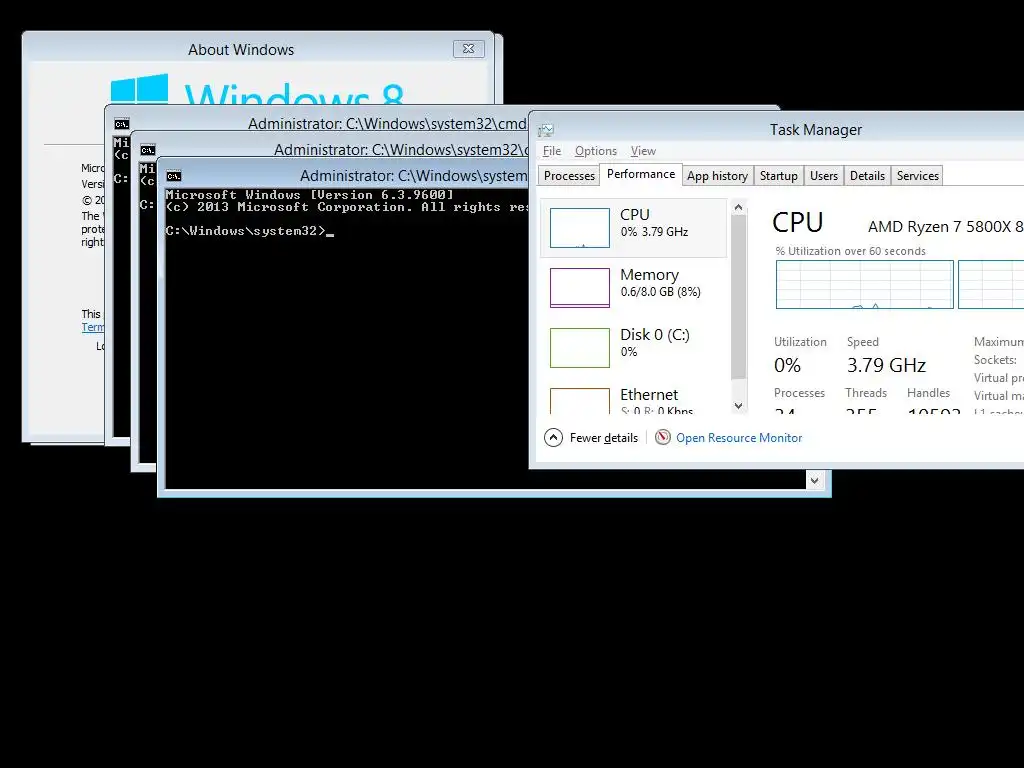Open the Task Manager File menu
1024x768 pixels.
(x=551, y=151)
